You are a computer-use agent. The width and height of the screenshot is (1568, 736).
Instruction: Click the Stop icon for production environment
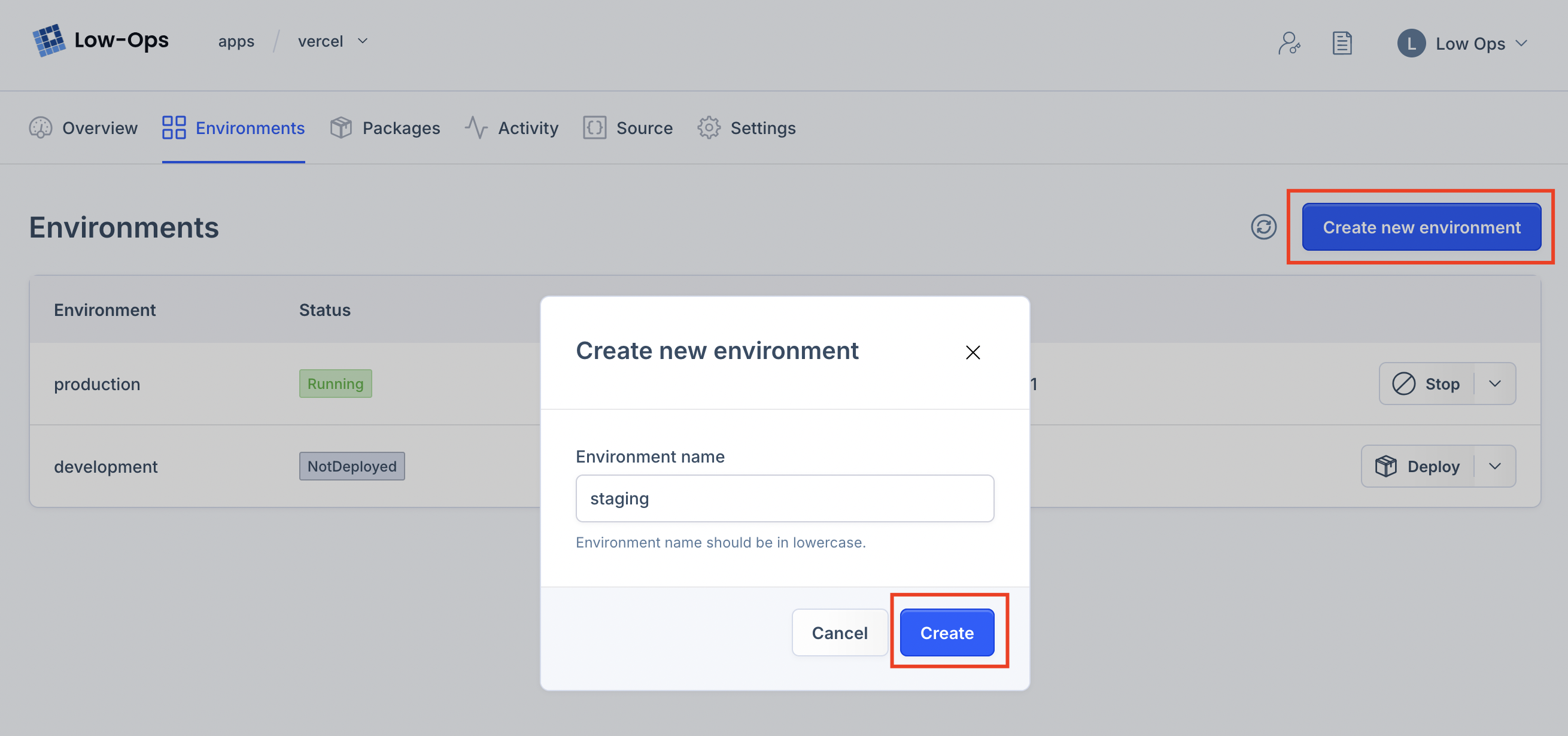click(x=1403, y=384)
